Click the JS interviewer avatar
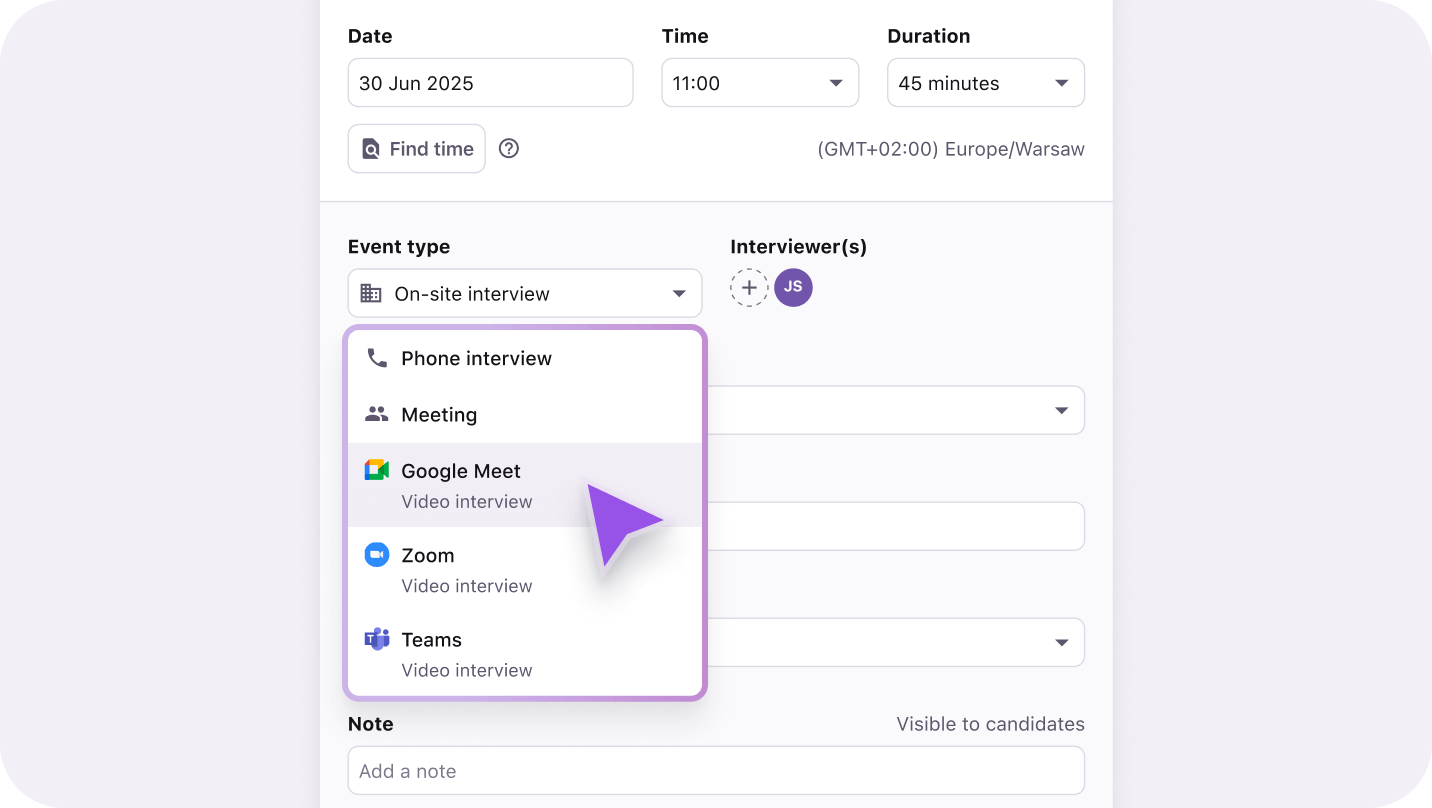The width and height of the screenshot is (1432, 808). point(793,287)
